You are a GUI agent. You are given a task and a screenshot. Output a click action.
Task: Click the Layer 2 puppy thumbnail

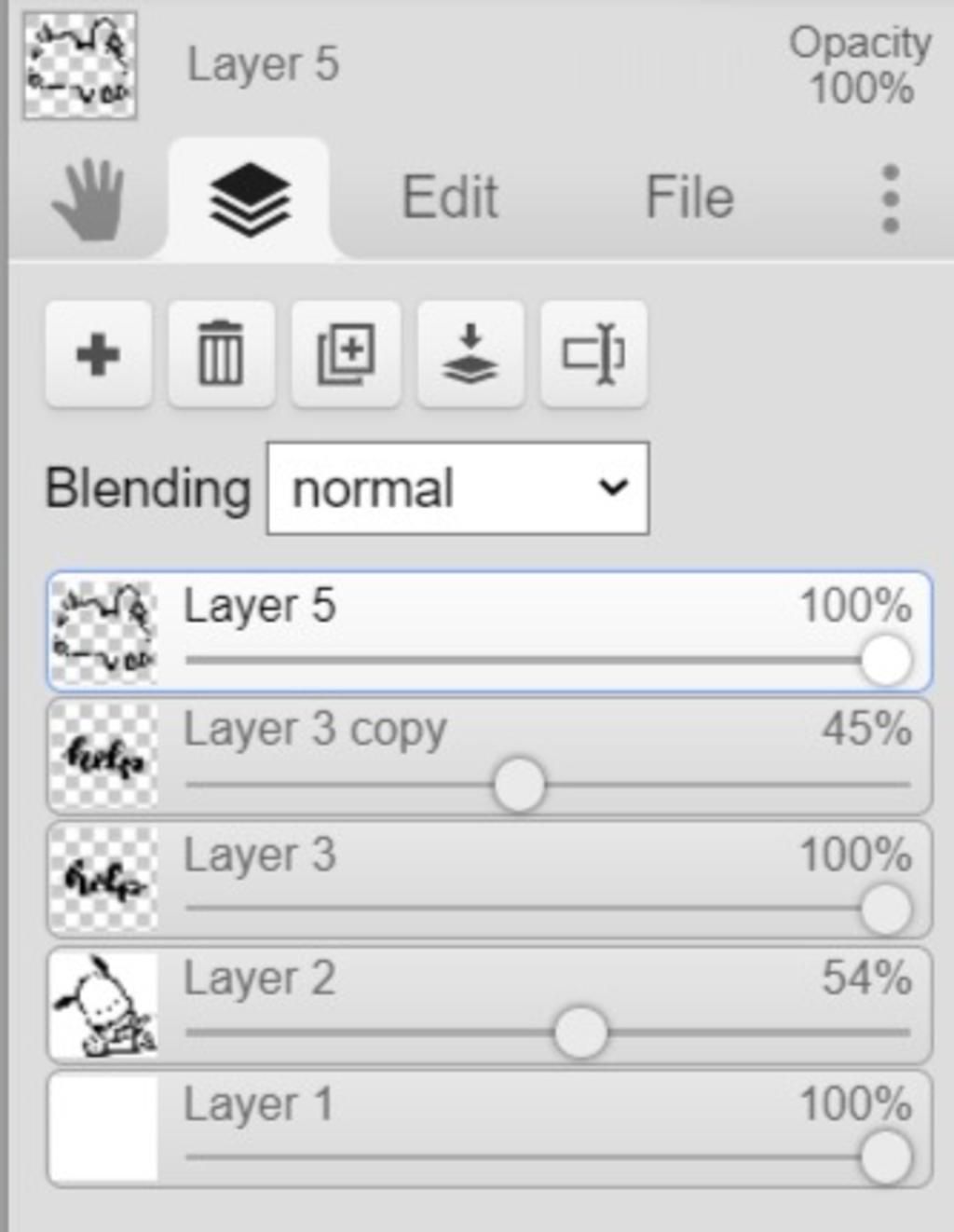coord(103,1005)
